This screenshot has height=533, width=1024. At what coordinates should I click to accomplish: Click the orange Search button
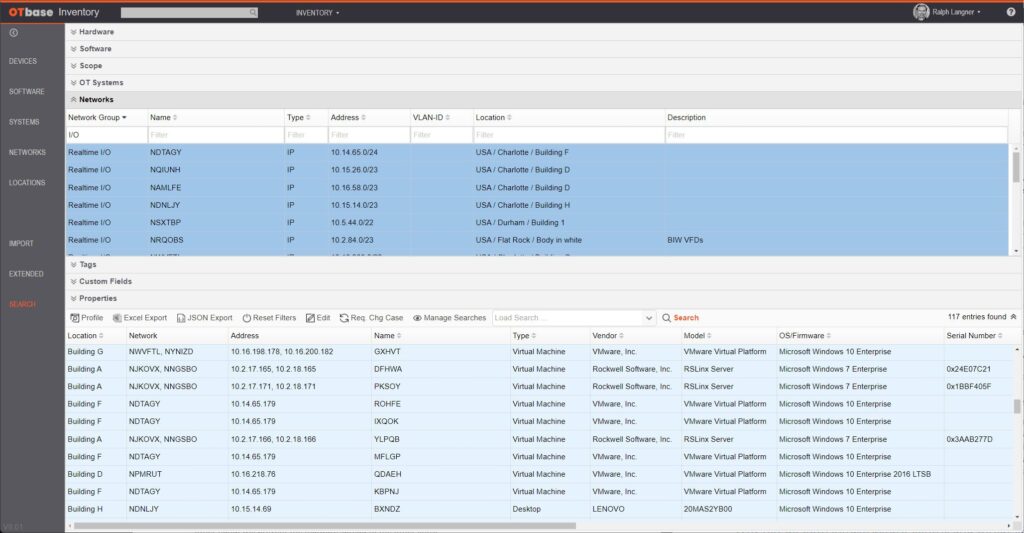click(680, 318)
